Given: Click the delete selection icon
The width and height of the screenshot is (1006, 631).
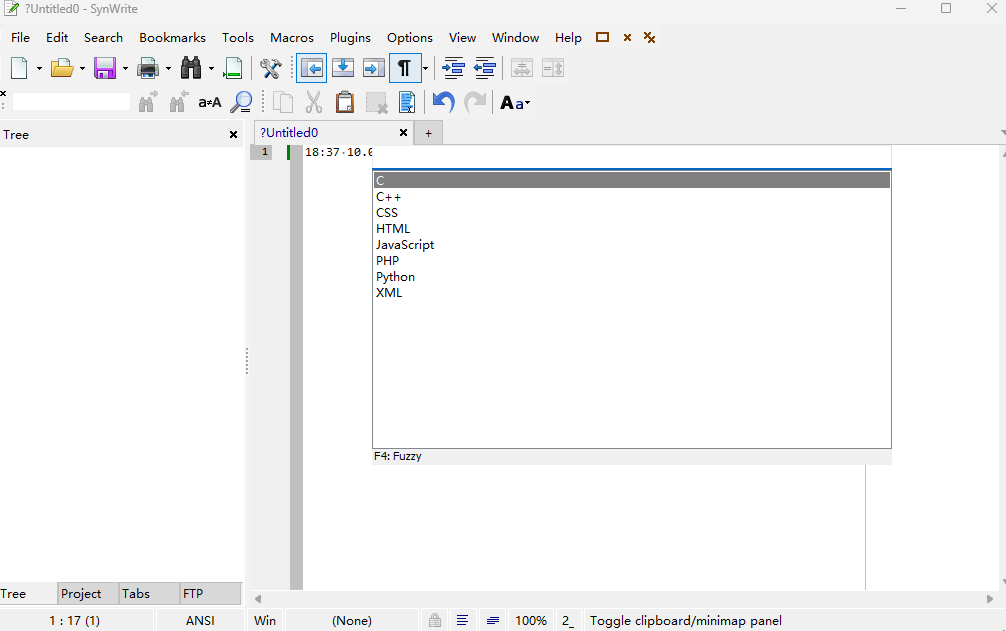Looking at the screenshot, I should click(x=376, y=103).
